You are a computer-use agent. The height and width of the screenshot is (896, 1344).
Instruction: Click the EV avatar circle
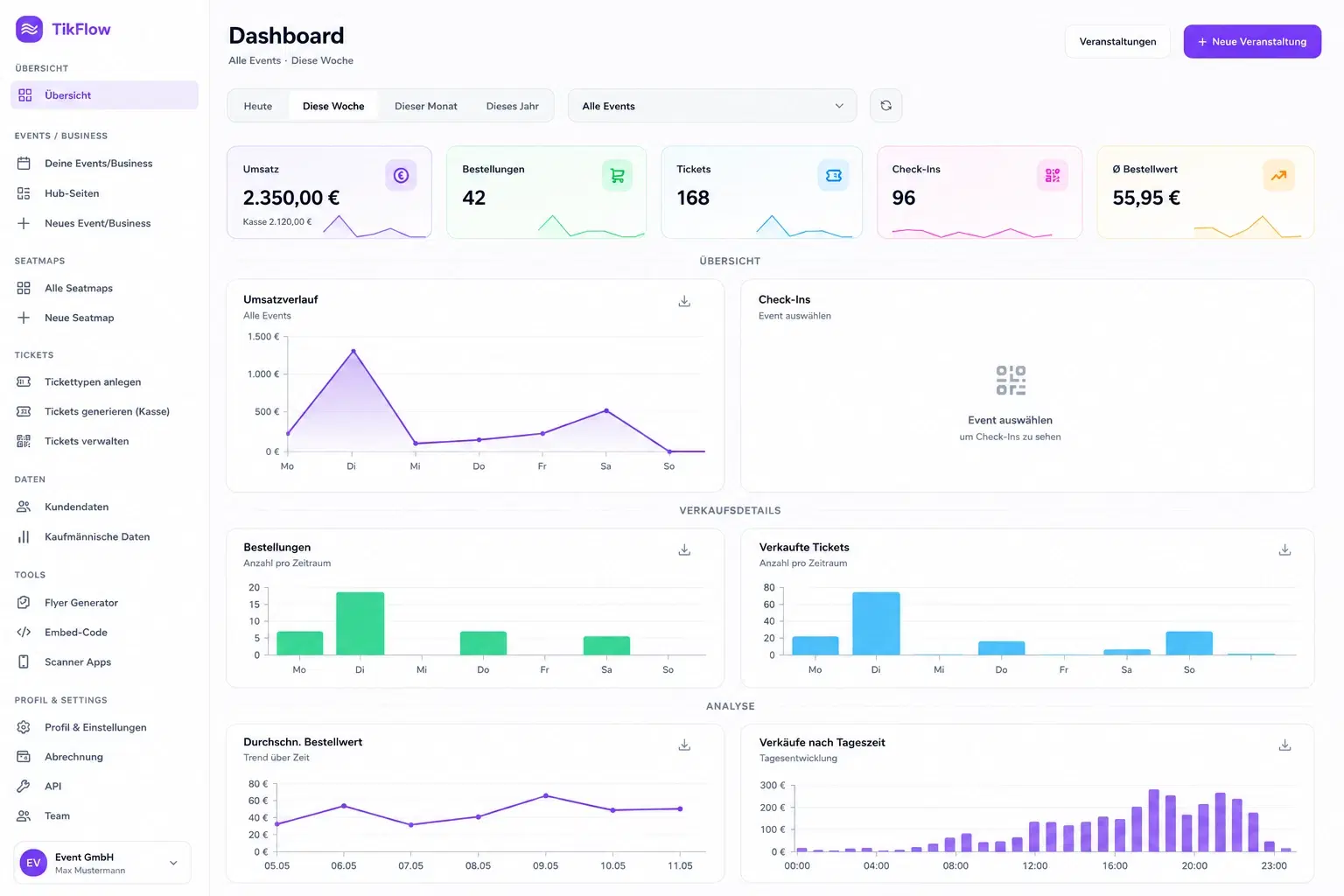[33, 863]
